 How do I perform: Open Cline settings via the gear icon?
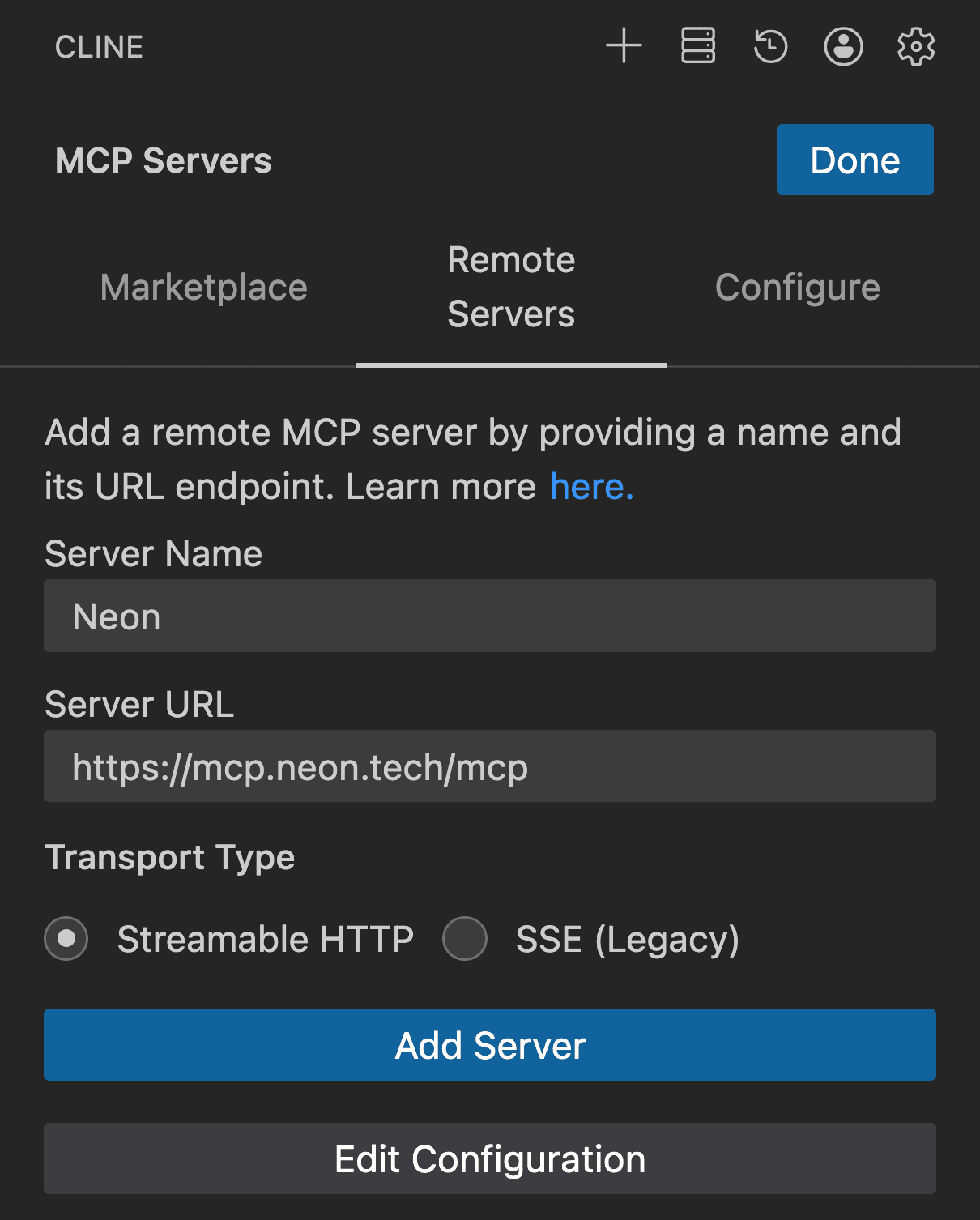coord(915,46)
